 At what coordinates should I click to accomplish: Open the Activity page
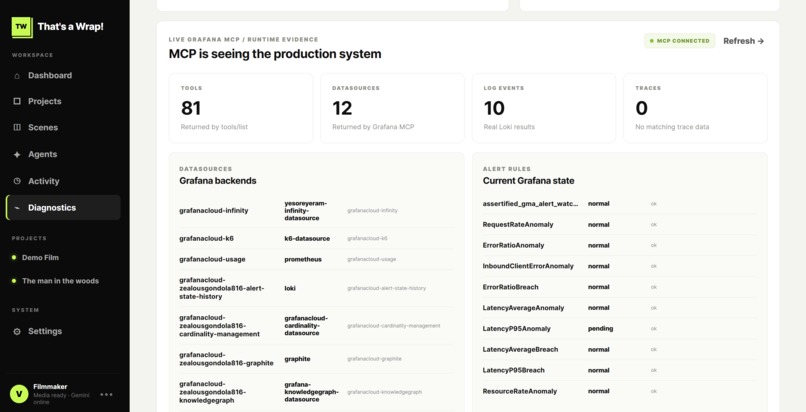(x=44, y=181)
